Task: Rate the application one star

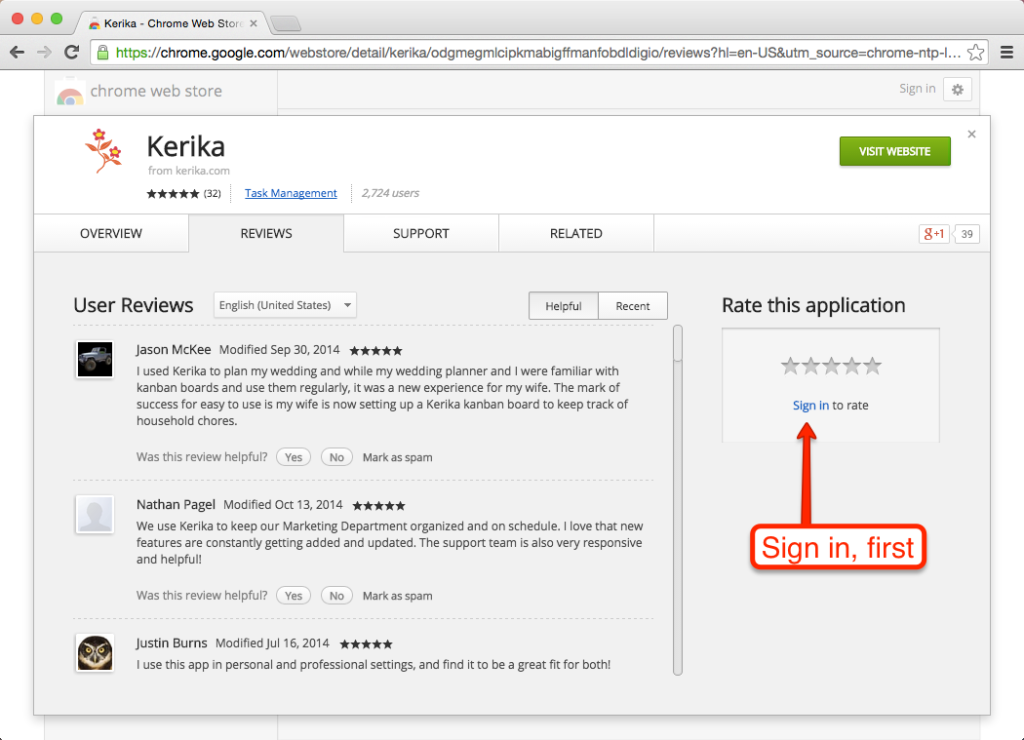Action: pyautogui.click(x=790, y=366)
